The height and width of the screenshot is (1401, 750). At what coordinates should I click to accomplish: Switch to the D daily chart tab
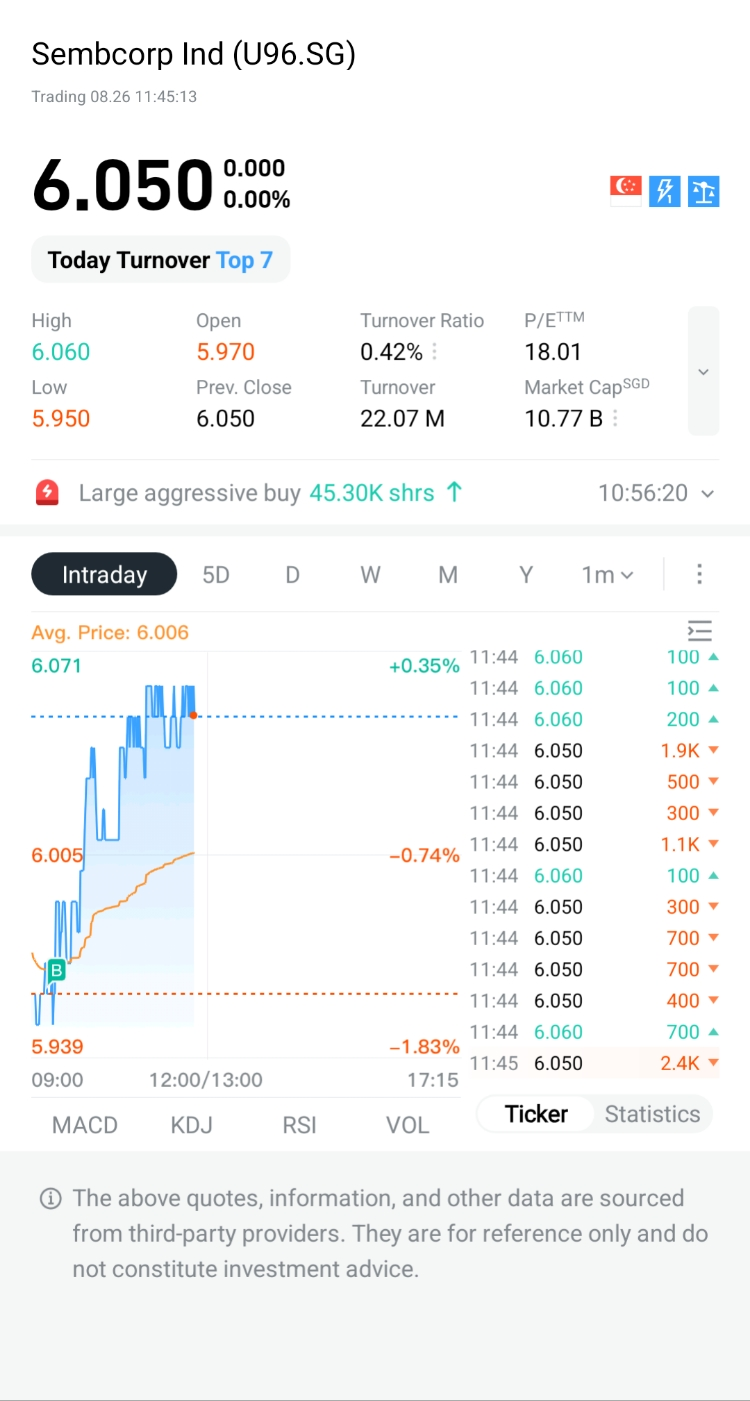pyautogui.click(x=292, y=574)
